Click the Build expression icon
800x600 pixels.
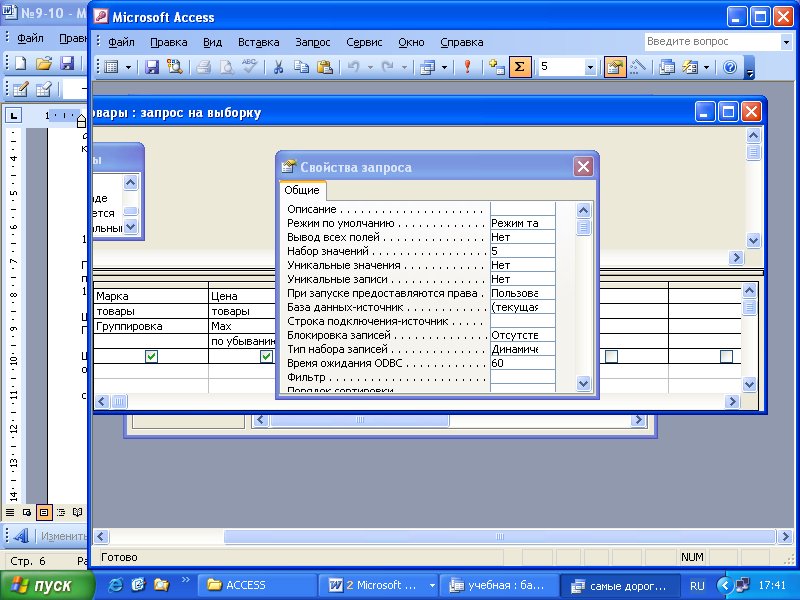pos(638,67)
